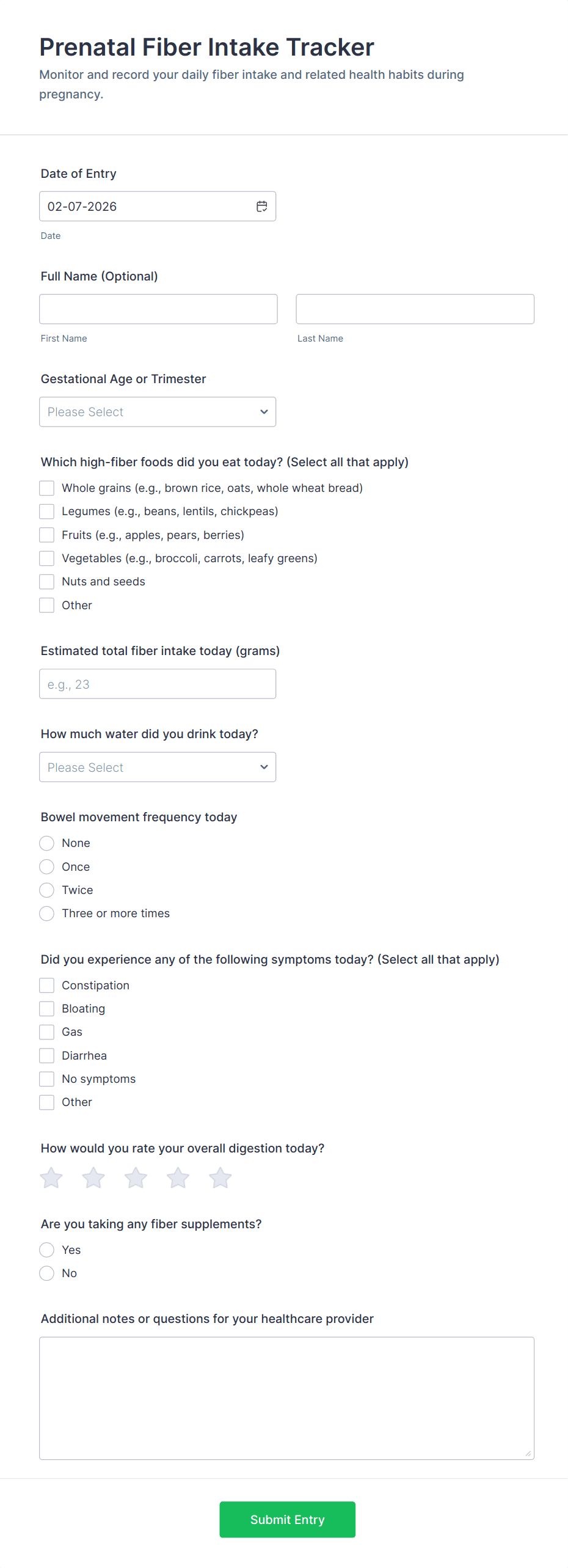The image size is (568, 1568).
Task: Click the estimated fiber grams field
Action: pos(158,684)
